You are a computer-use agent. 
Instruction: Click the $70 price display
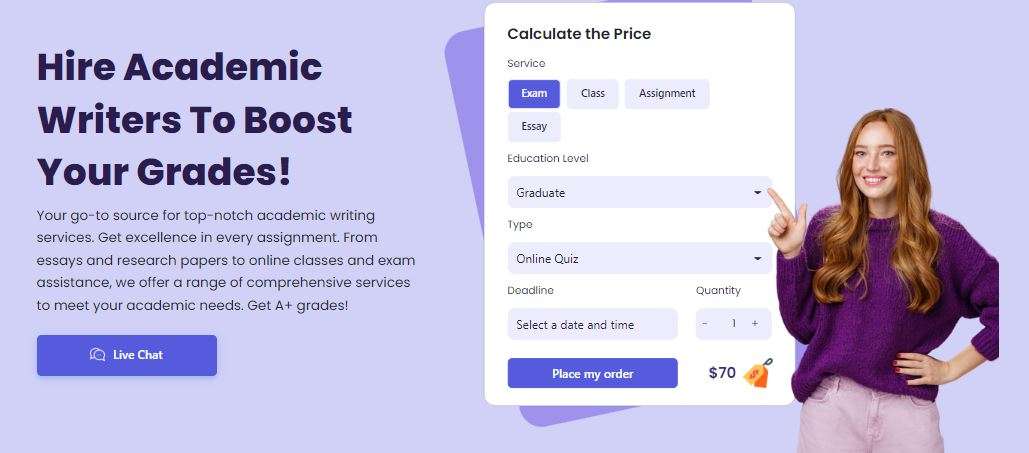pyautogui.click(x=722, y=373)
